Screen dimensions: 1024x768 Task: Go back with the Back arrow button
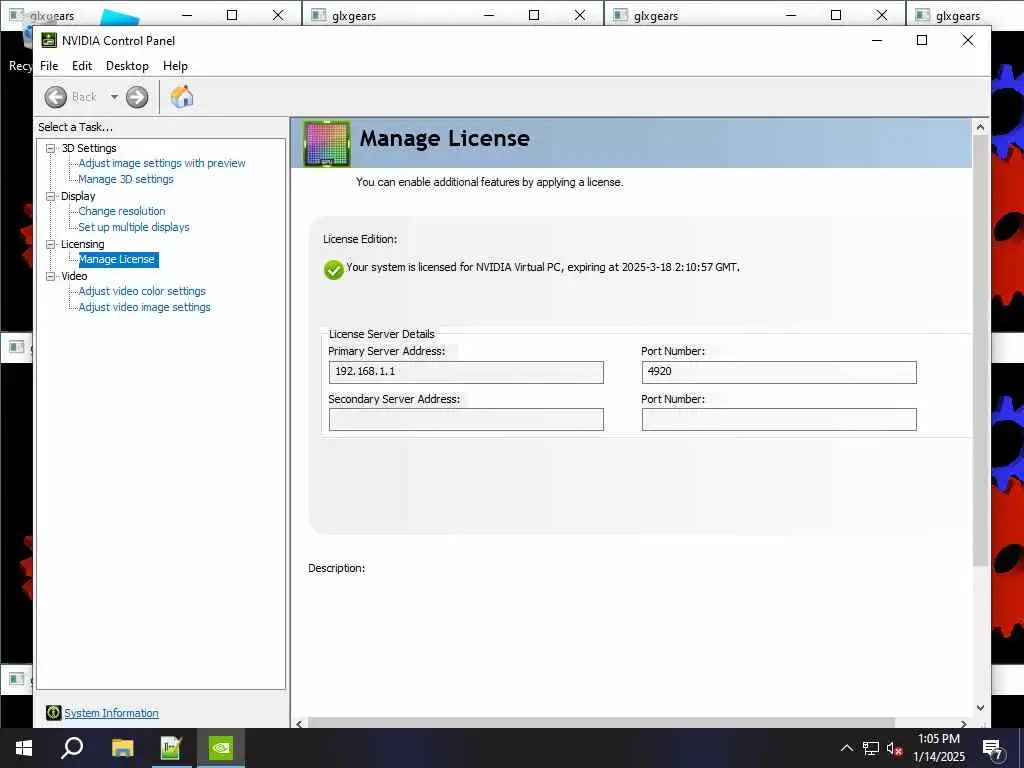(x=56, y=97)
